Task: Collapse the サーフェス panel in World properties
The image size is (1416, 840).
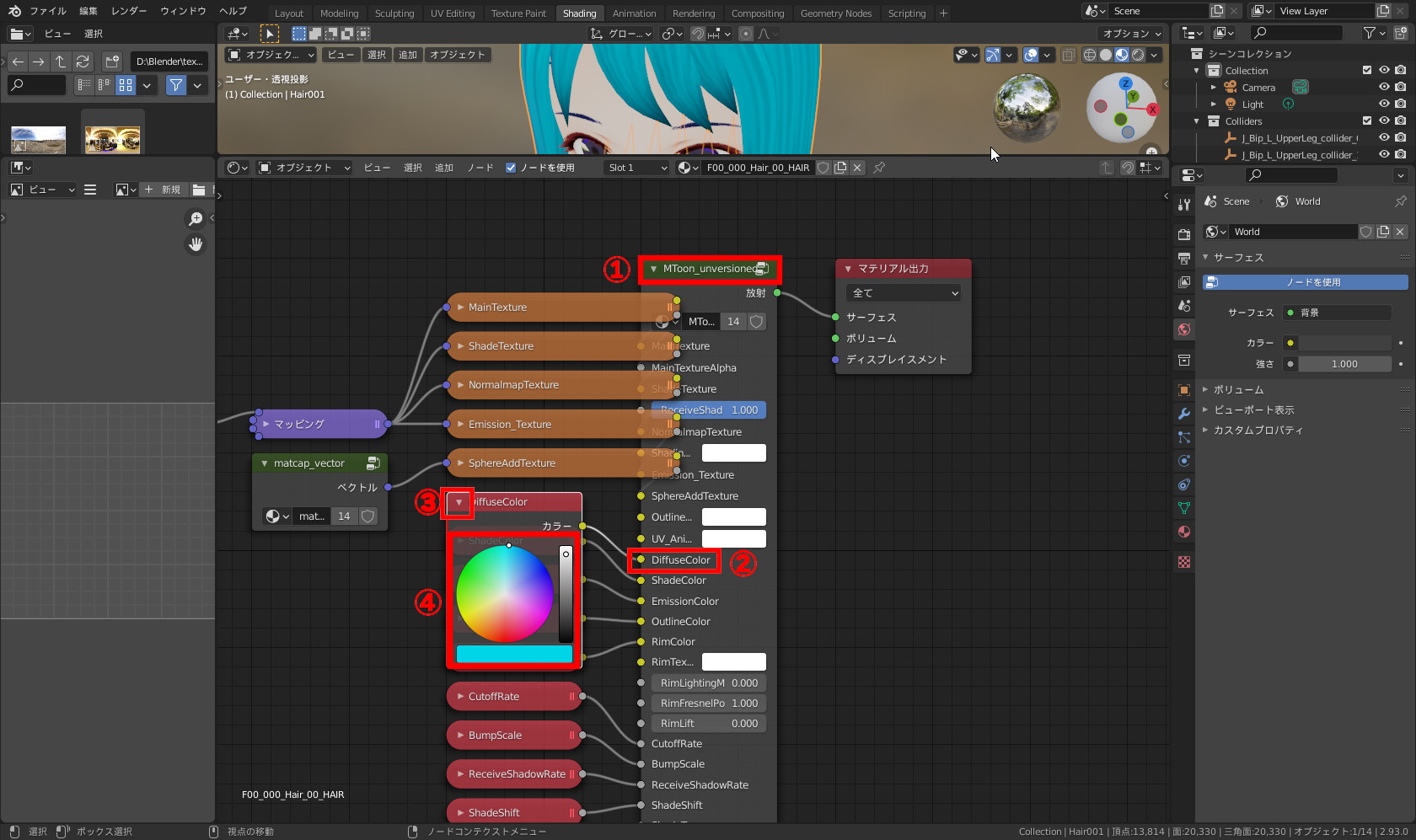Action: pos(1206,258)
